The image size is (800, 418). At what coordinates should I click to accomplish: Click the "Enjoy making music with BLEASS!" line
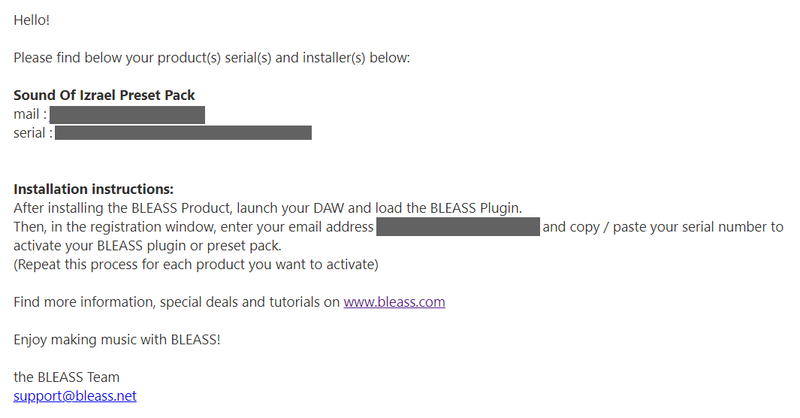pos(117,339)
